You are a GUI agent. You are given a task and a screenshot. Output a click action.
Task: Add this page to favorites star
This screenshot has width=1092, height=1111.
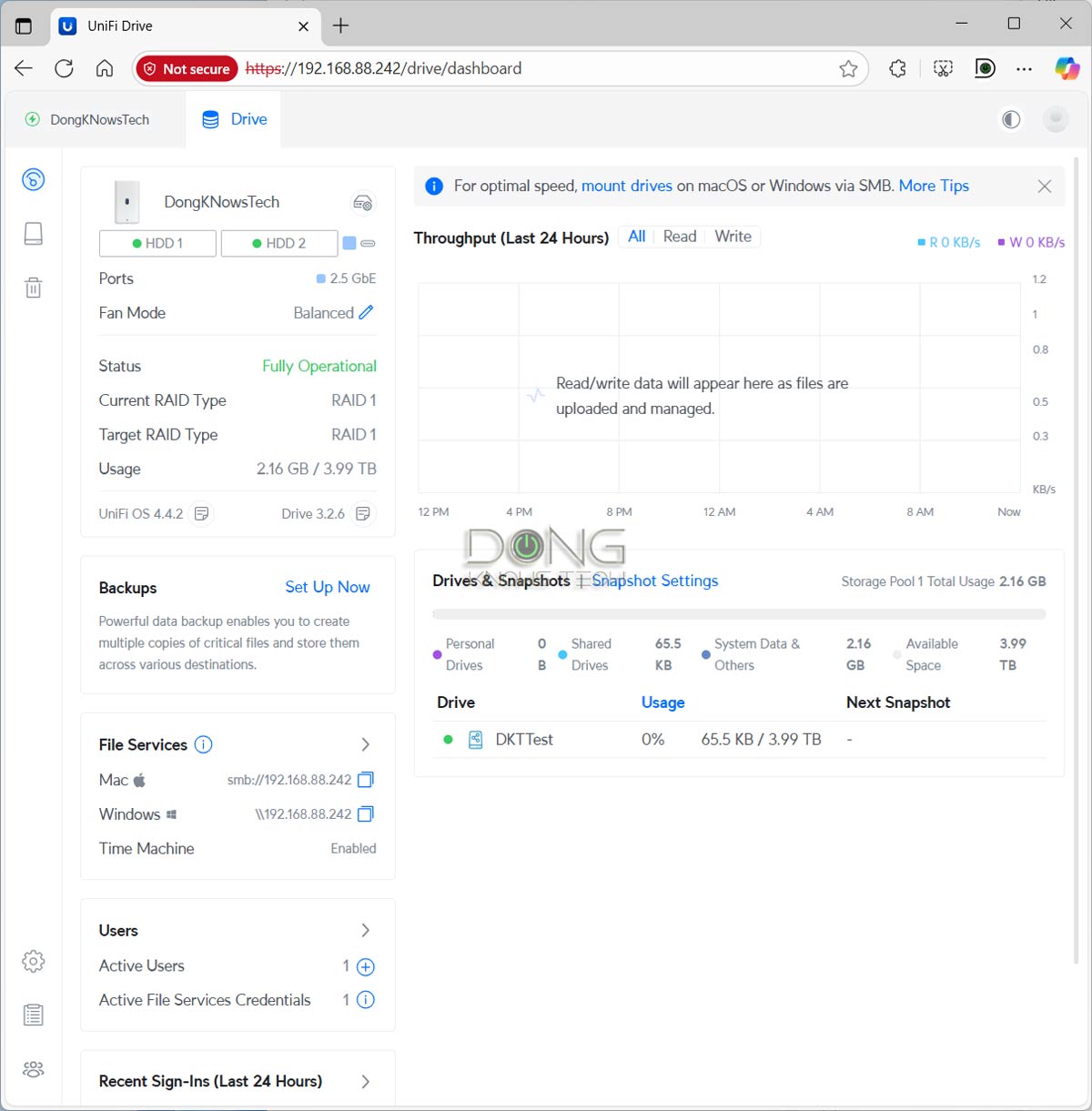click(848, 68)
